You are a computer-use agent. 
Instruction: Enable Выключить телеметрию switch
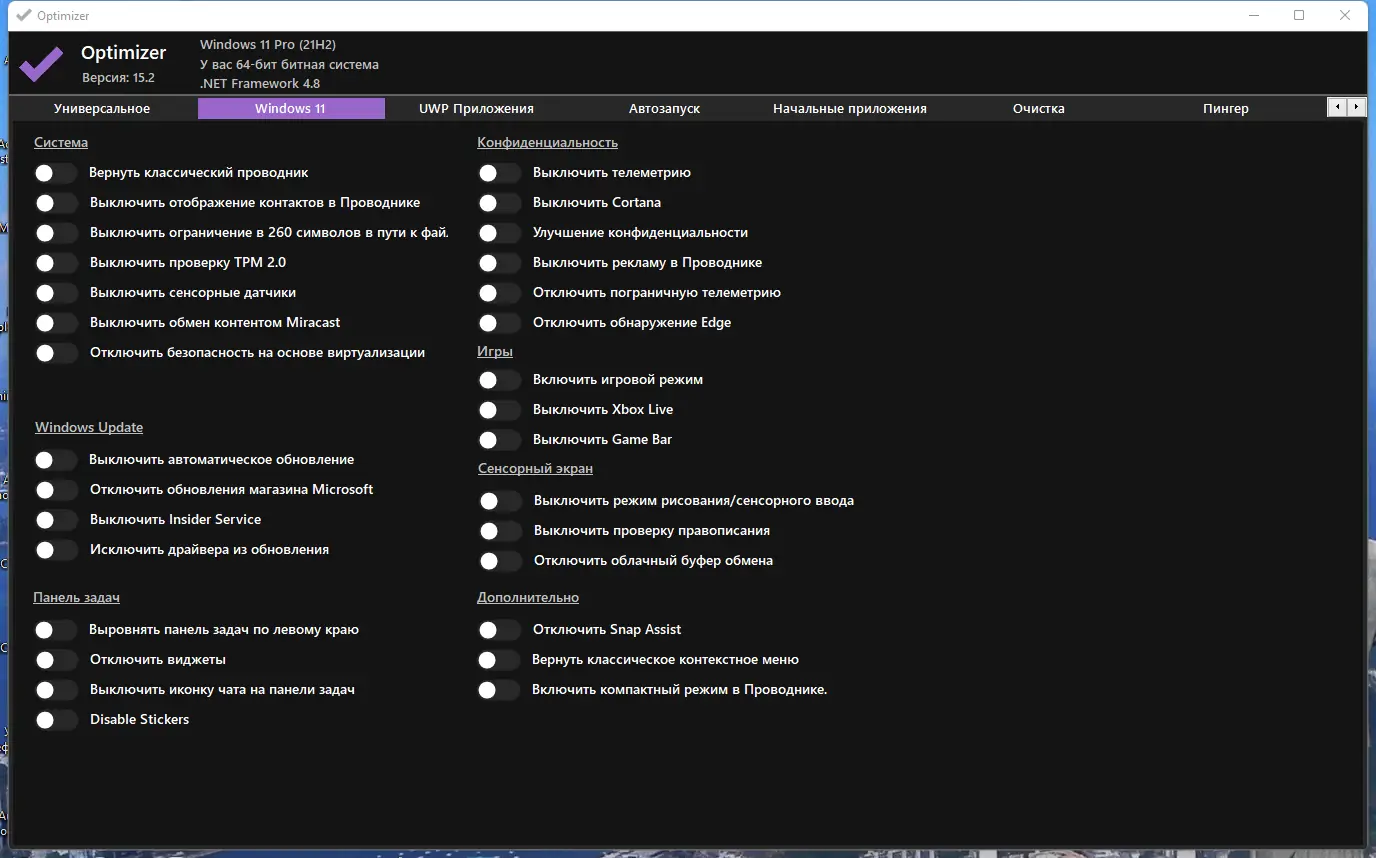(x=500, y=173)
